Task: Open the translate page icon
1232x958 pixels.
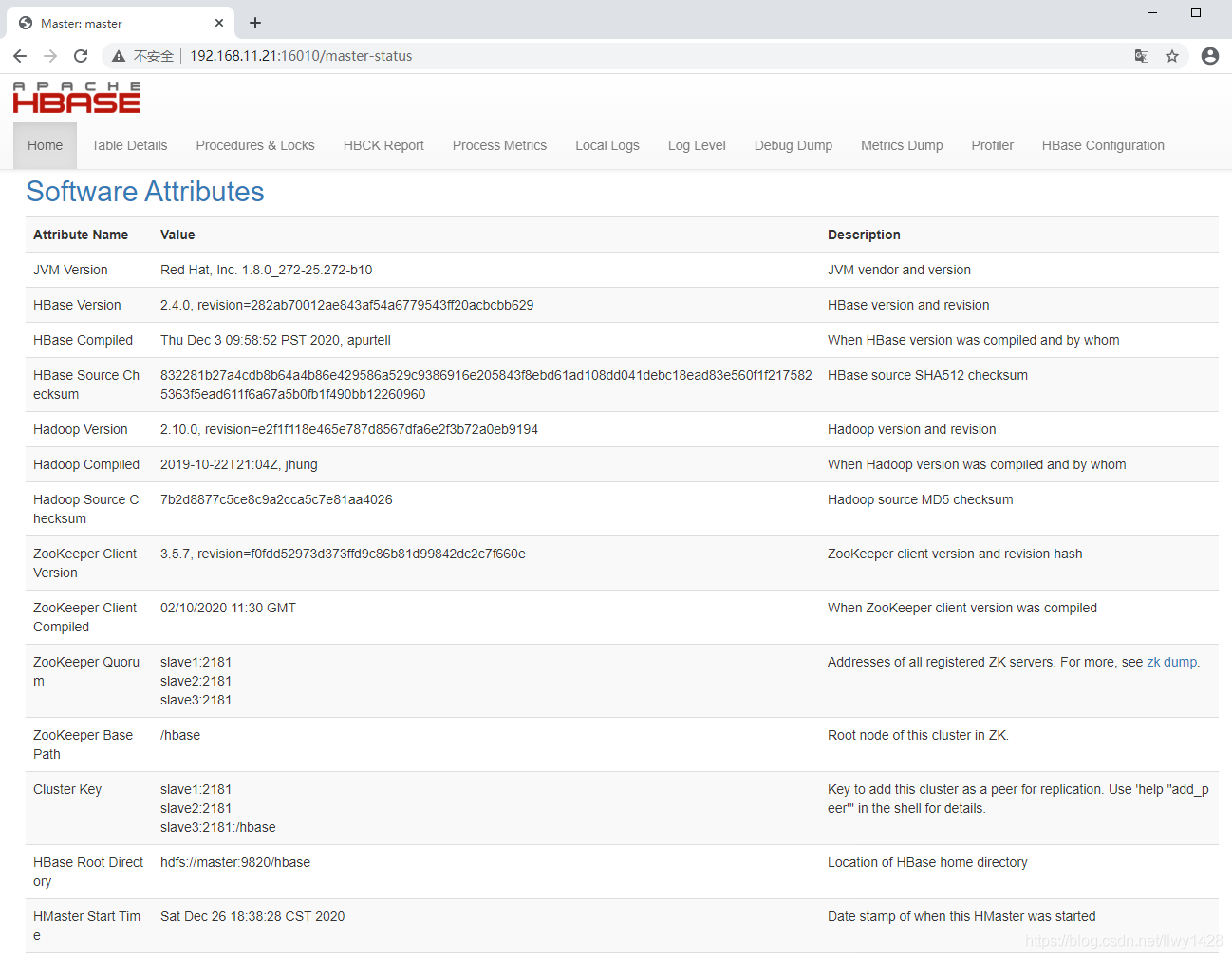Action: 1142,56
